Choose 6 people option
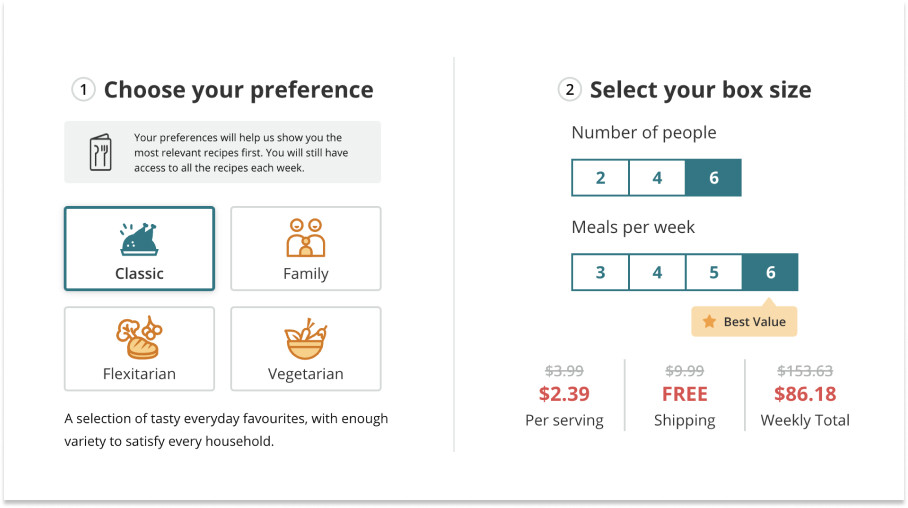 (713, 177)
